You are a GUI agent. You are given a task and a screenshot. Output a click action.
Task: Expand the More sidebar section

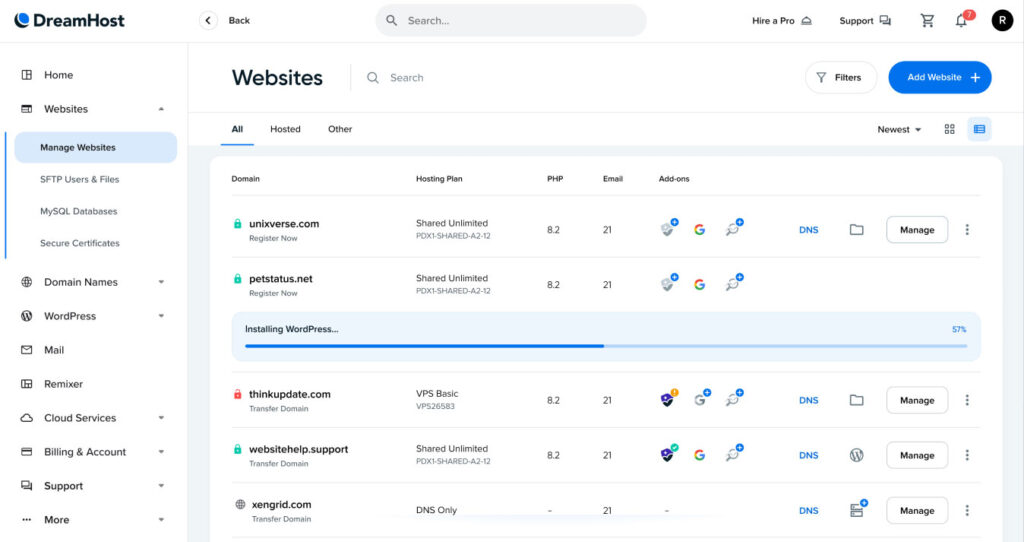click(161, 520)
